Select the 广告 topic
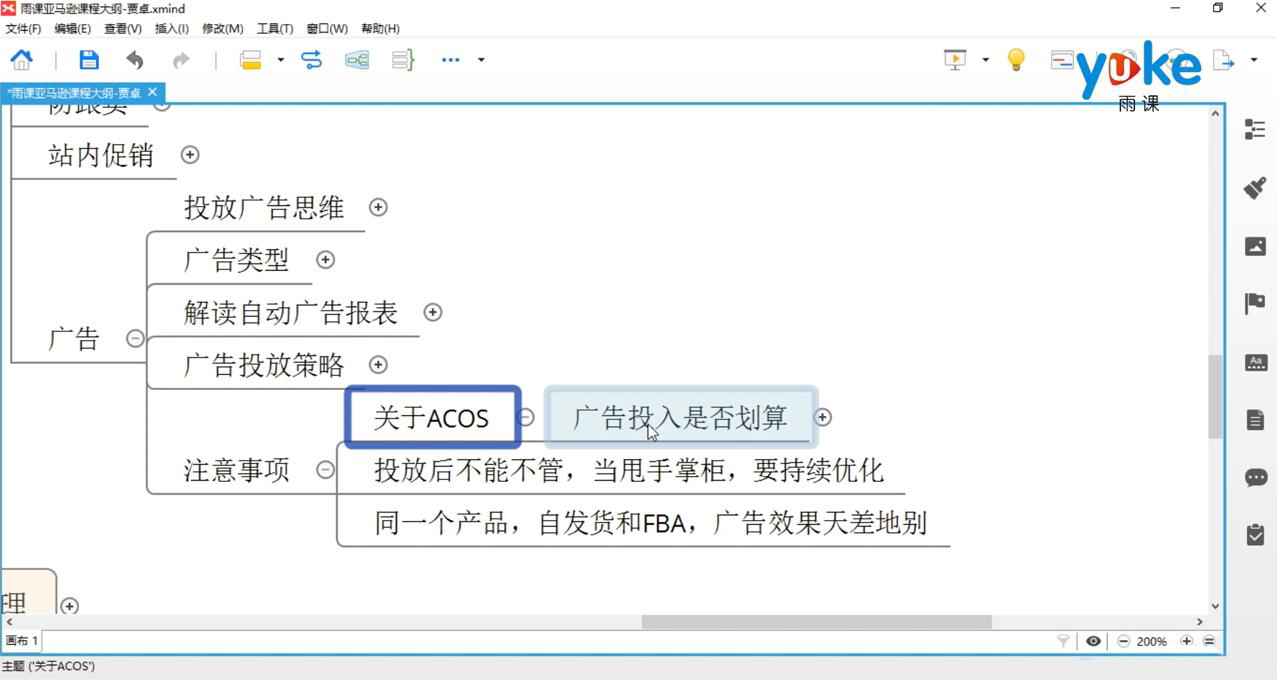Image resolution: width=1277 pixels, height=680 pixels. pos(74,338)
